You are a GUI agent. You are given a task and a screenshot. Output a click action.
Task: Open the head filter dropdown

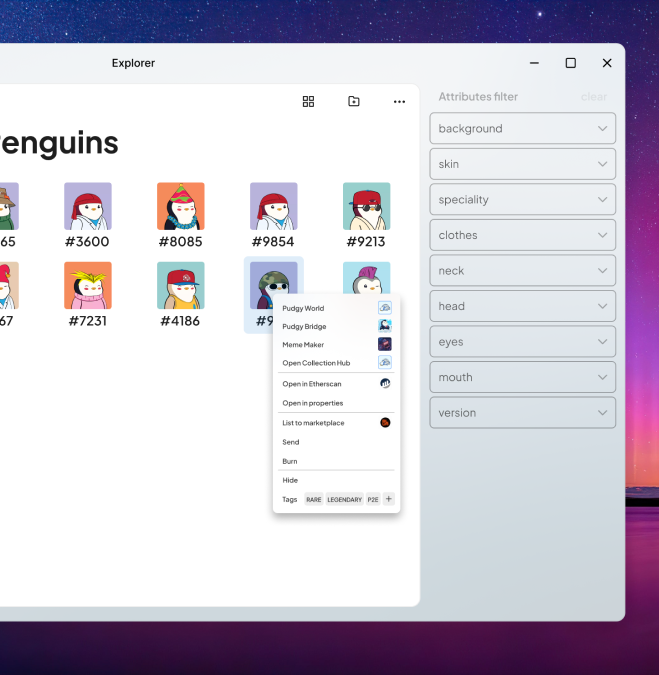(x=523, y=306)
